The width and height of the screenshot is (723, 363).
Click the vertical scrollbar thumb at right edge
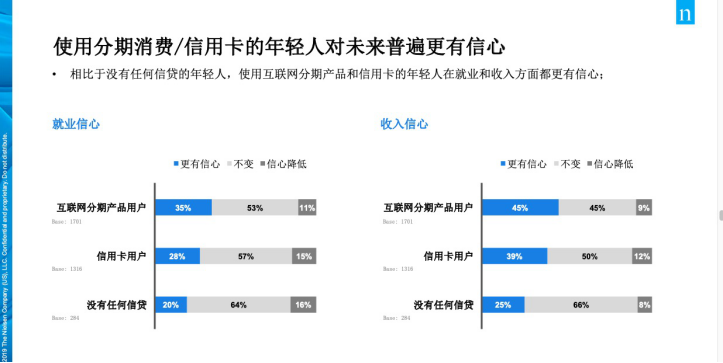(x=721, y=215)
